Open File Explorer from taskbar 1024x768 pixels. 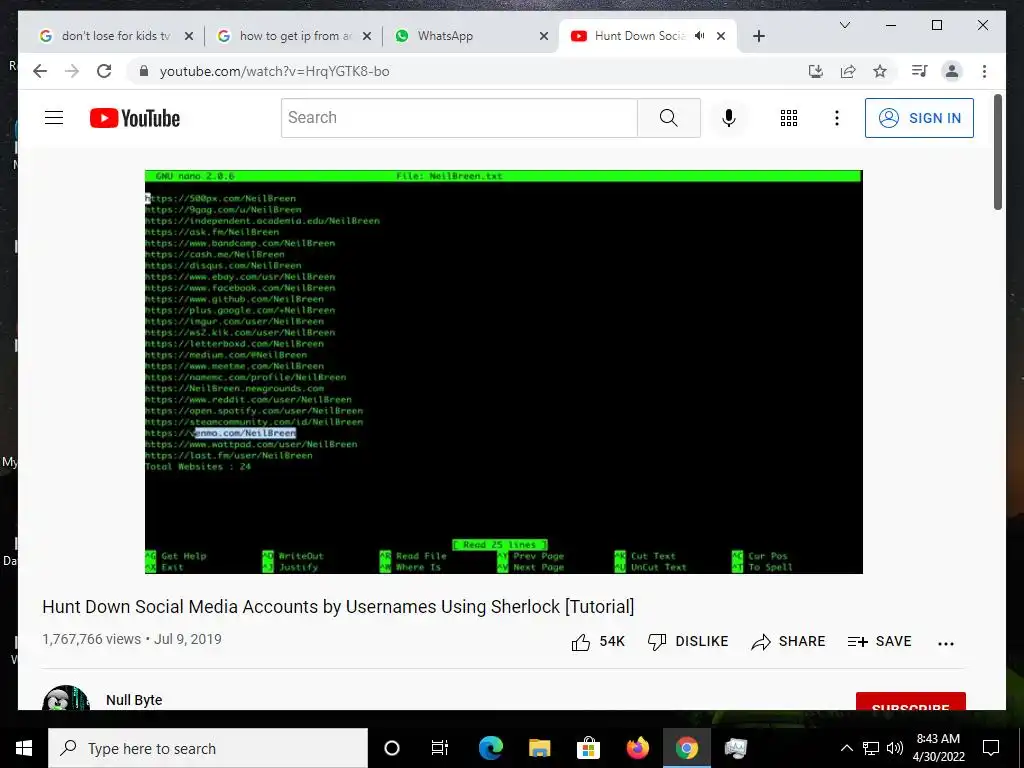539,748
